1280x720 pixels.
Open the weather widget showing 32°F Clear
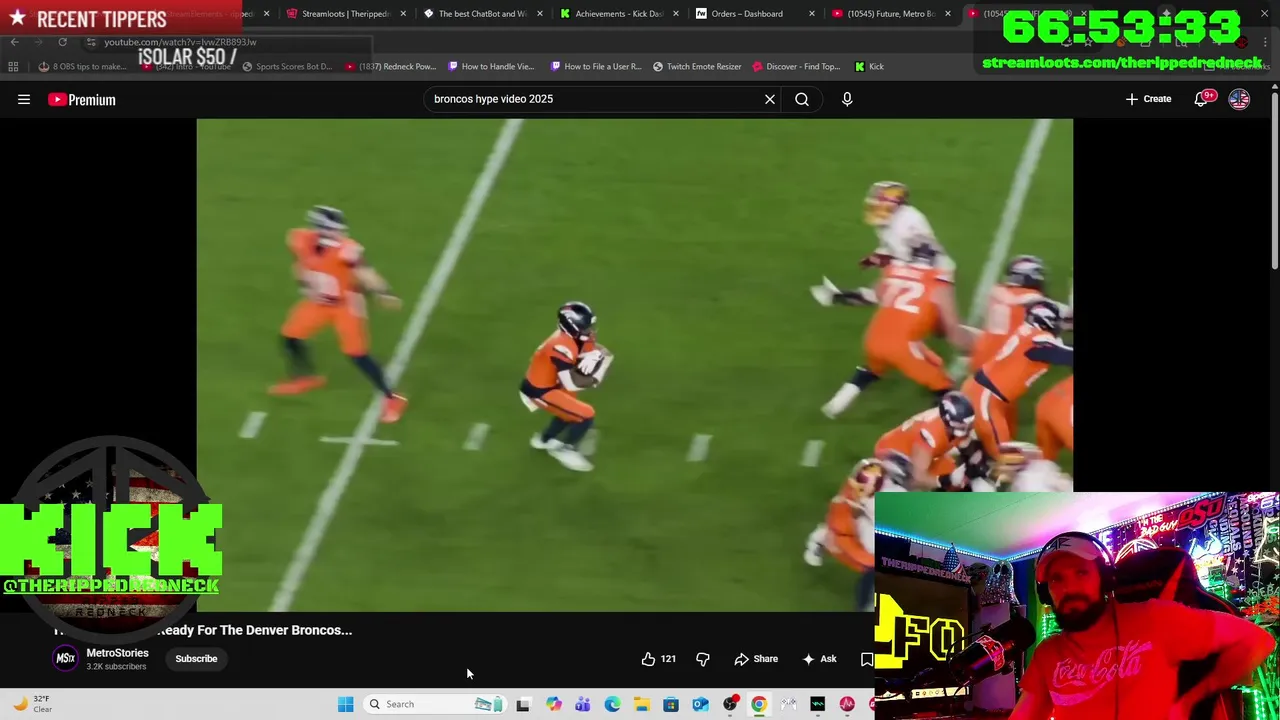point(32,704)
